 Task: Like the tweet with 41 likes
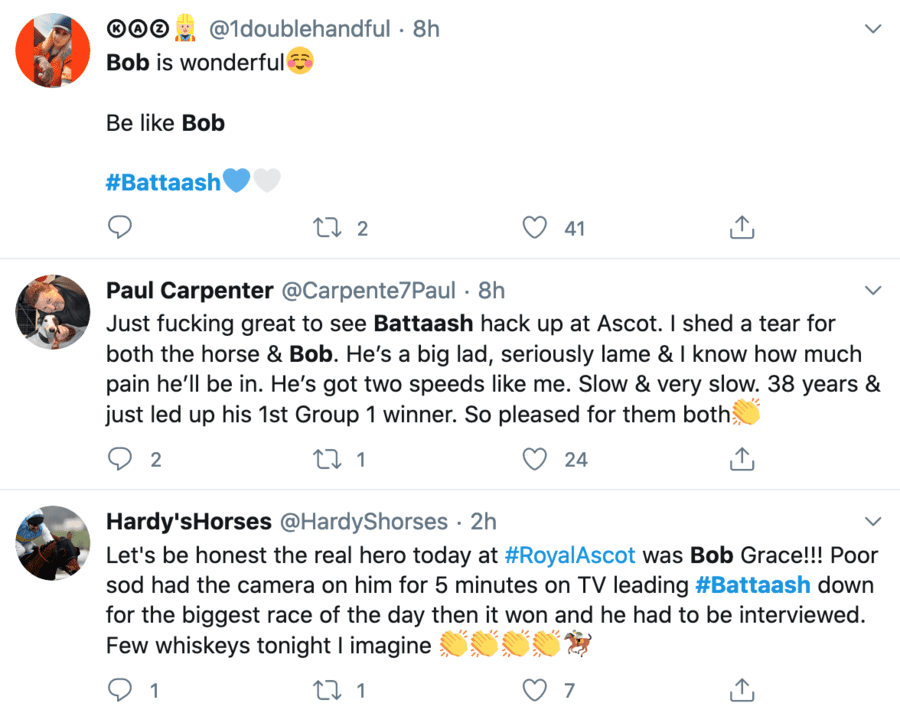coord(537,228)
